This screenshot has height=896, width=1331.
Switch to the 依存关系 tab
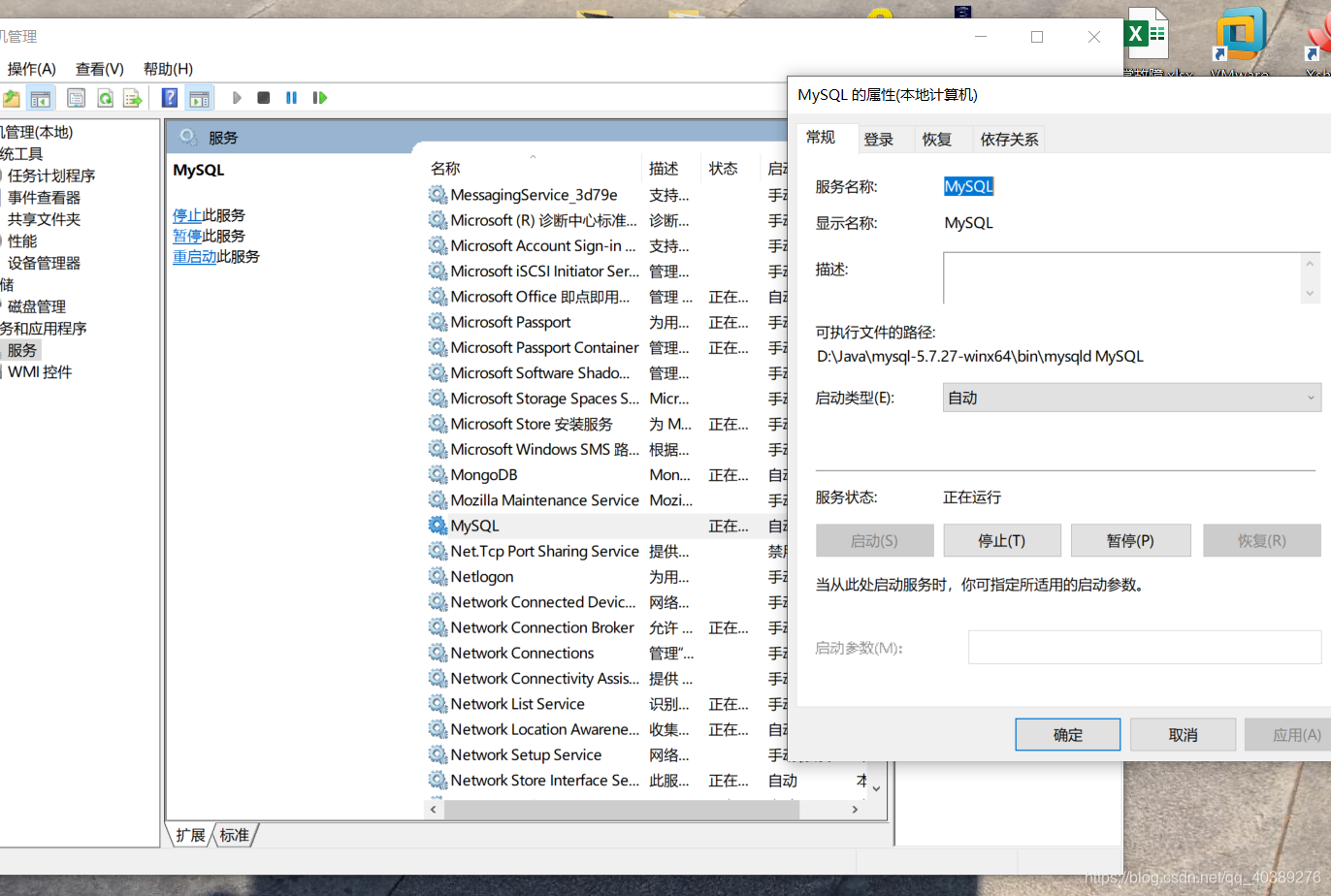tap(1009, 140)
